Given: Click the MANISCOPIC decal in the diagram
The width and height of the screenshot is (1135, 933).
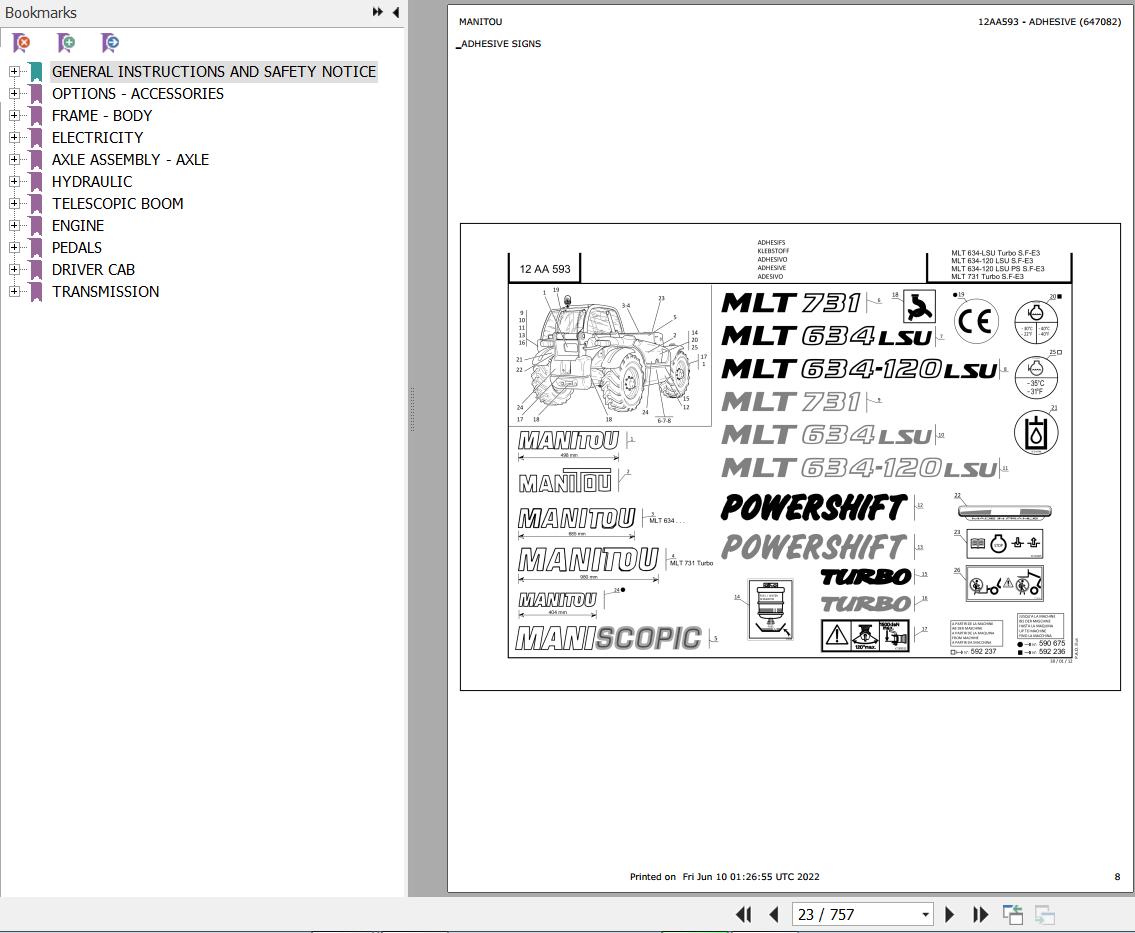Looking at the screenshot, I should coord(608,638).
